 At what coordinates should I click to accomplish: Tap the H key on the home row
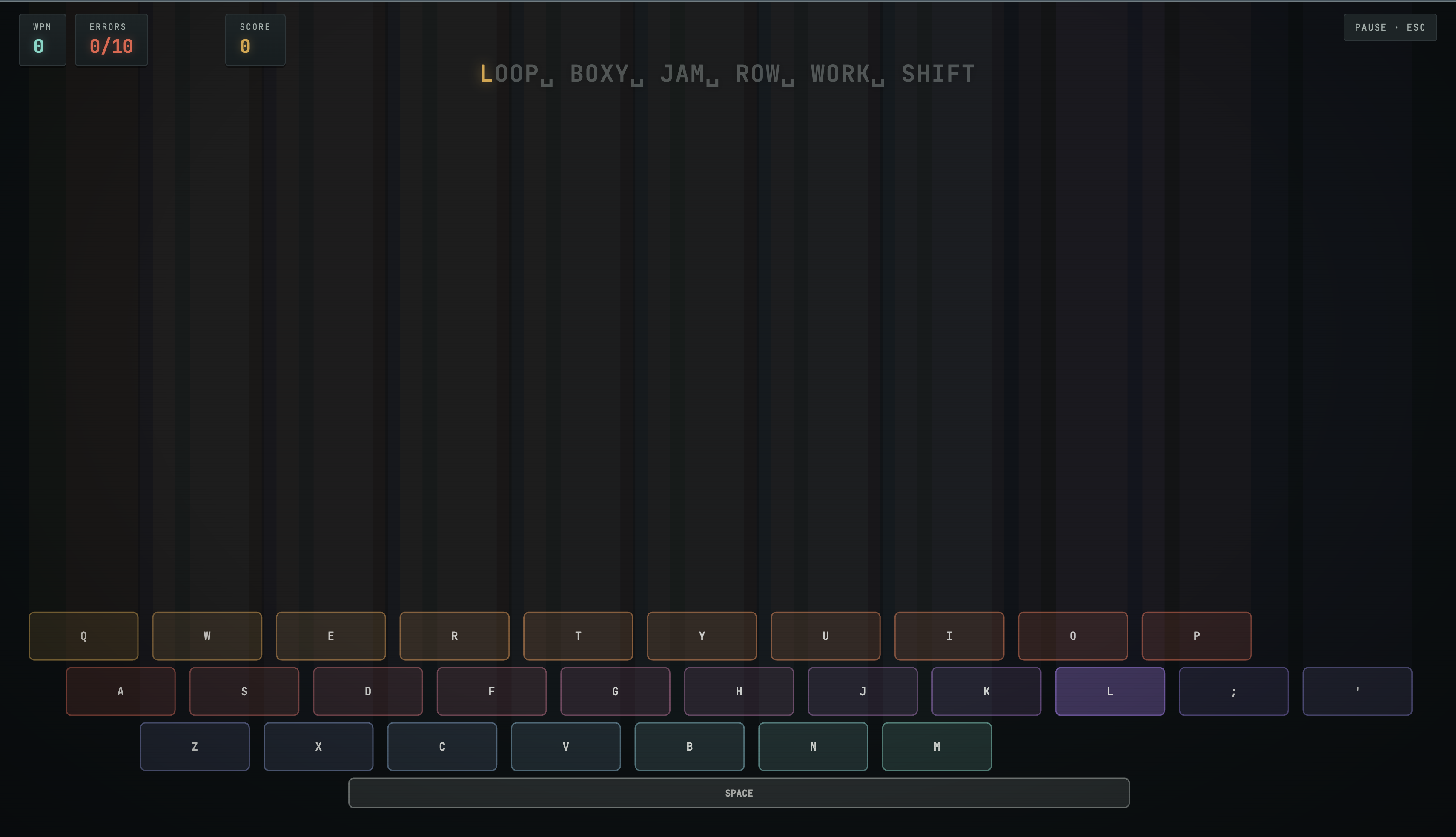739,691
